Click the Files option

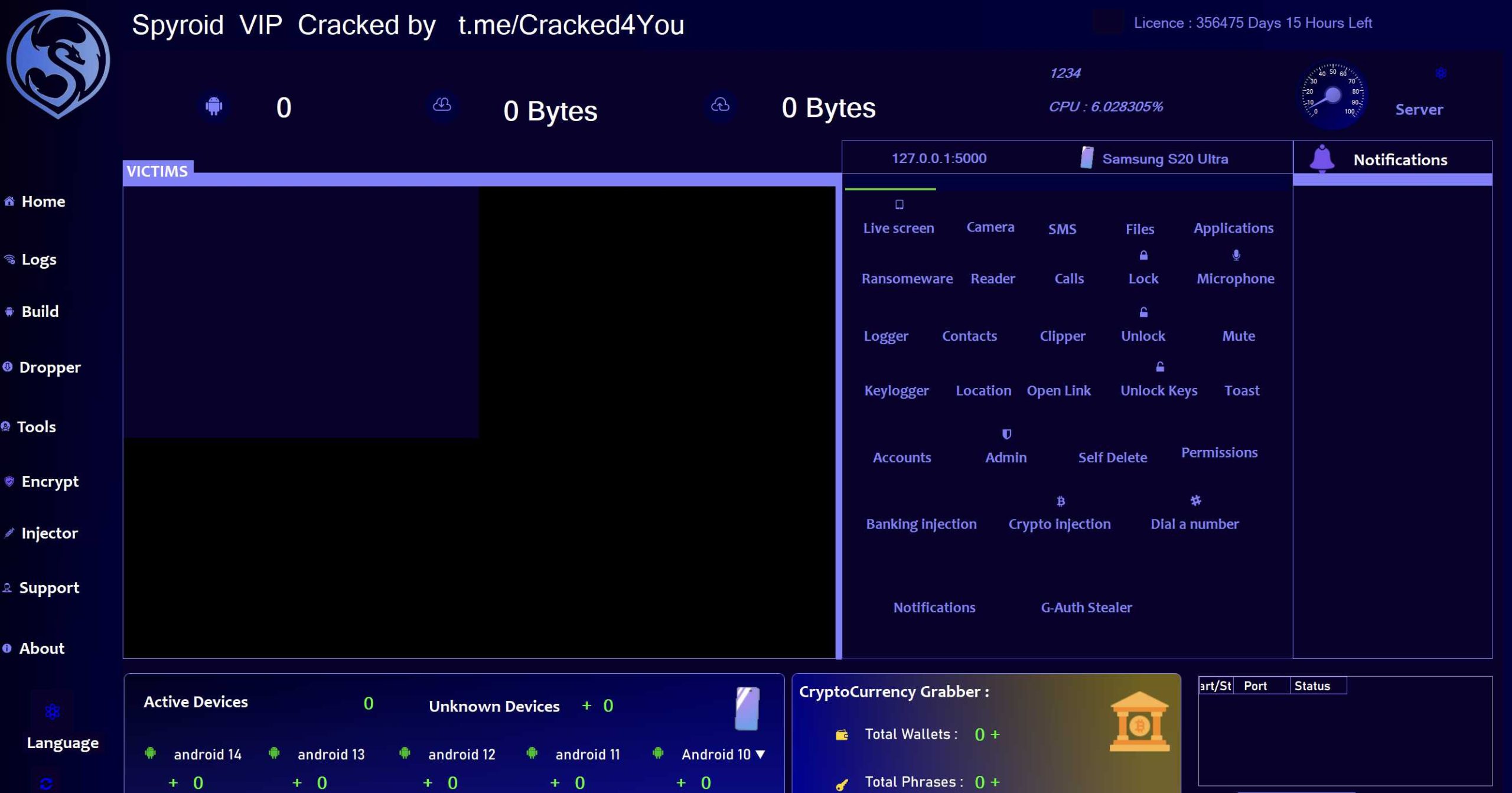1139,229
